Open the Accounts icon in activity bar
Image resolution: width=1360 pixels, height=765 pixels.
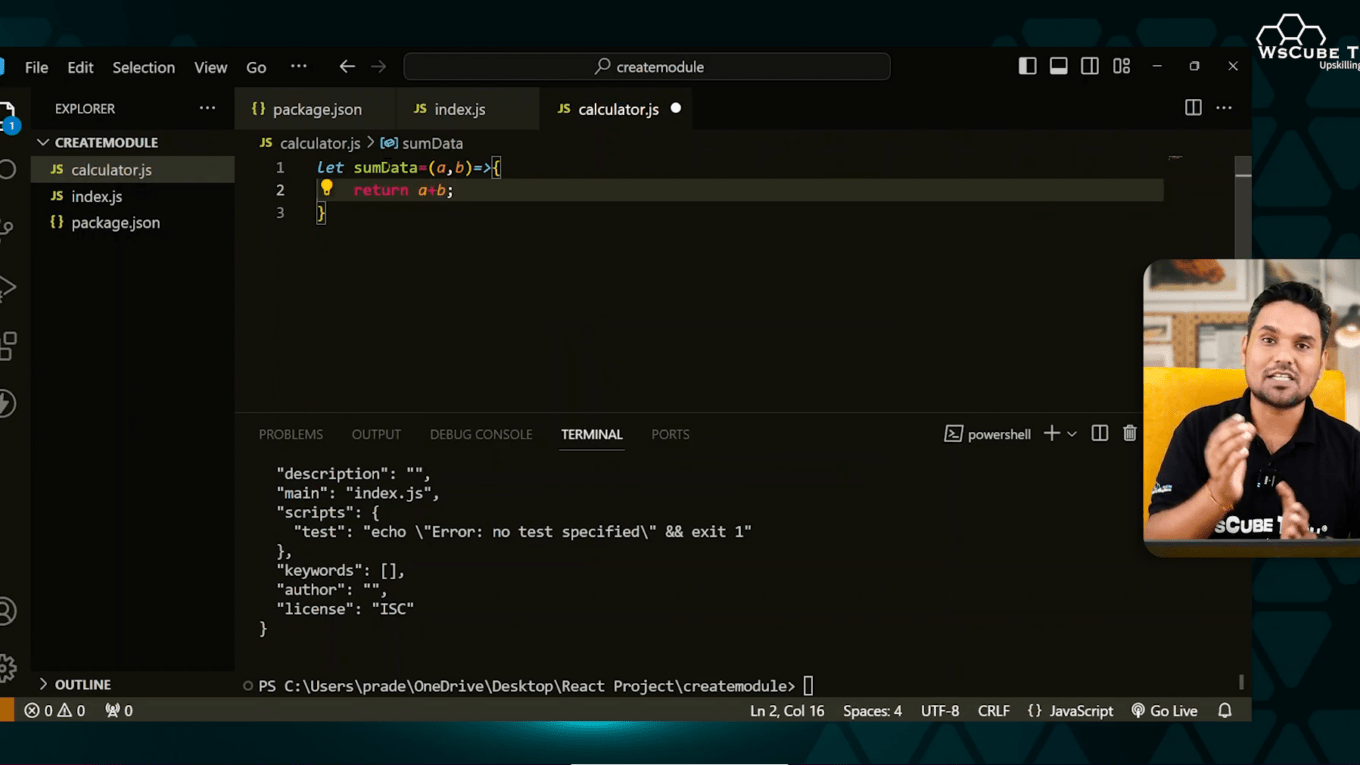point(8,611)
